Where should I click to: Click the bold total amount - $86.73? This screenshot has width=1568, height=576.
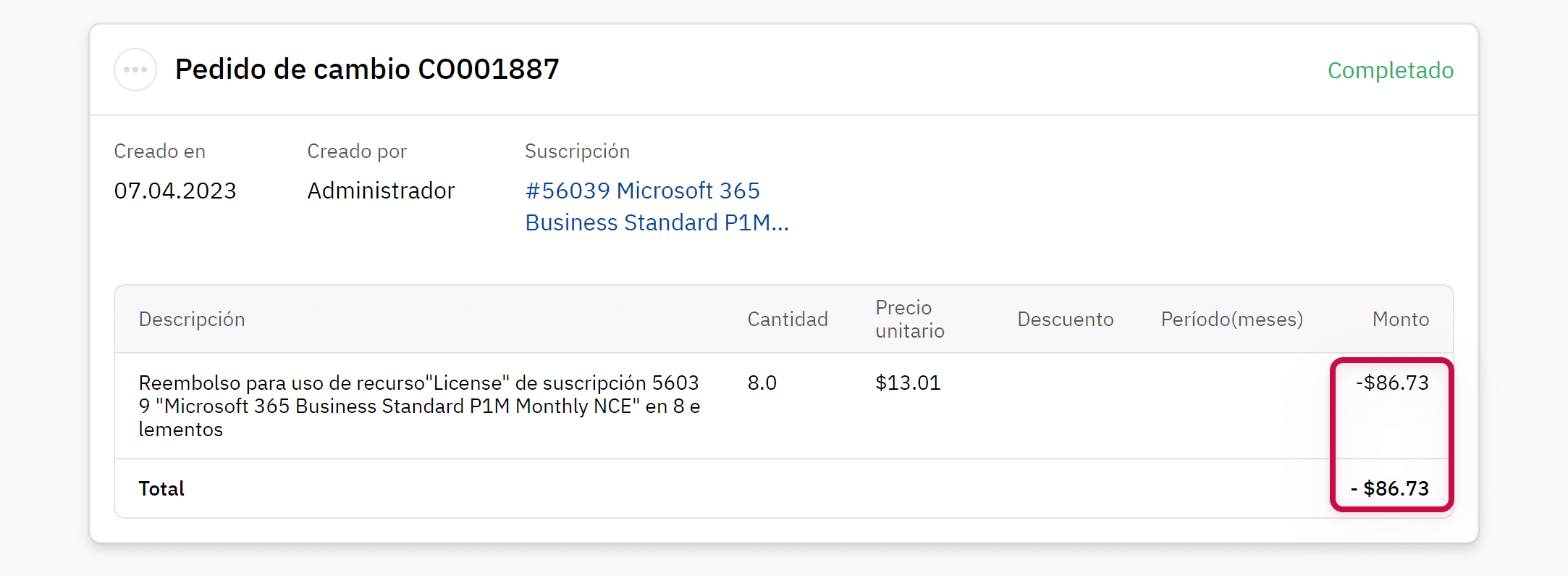click(x=1389, y=489)
